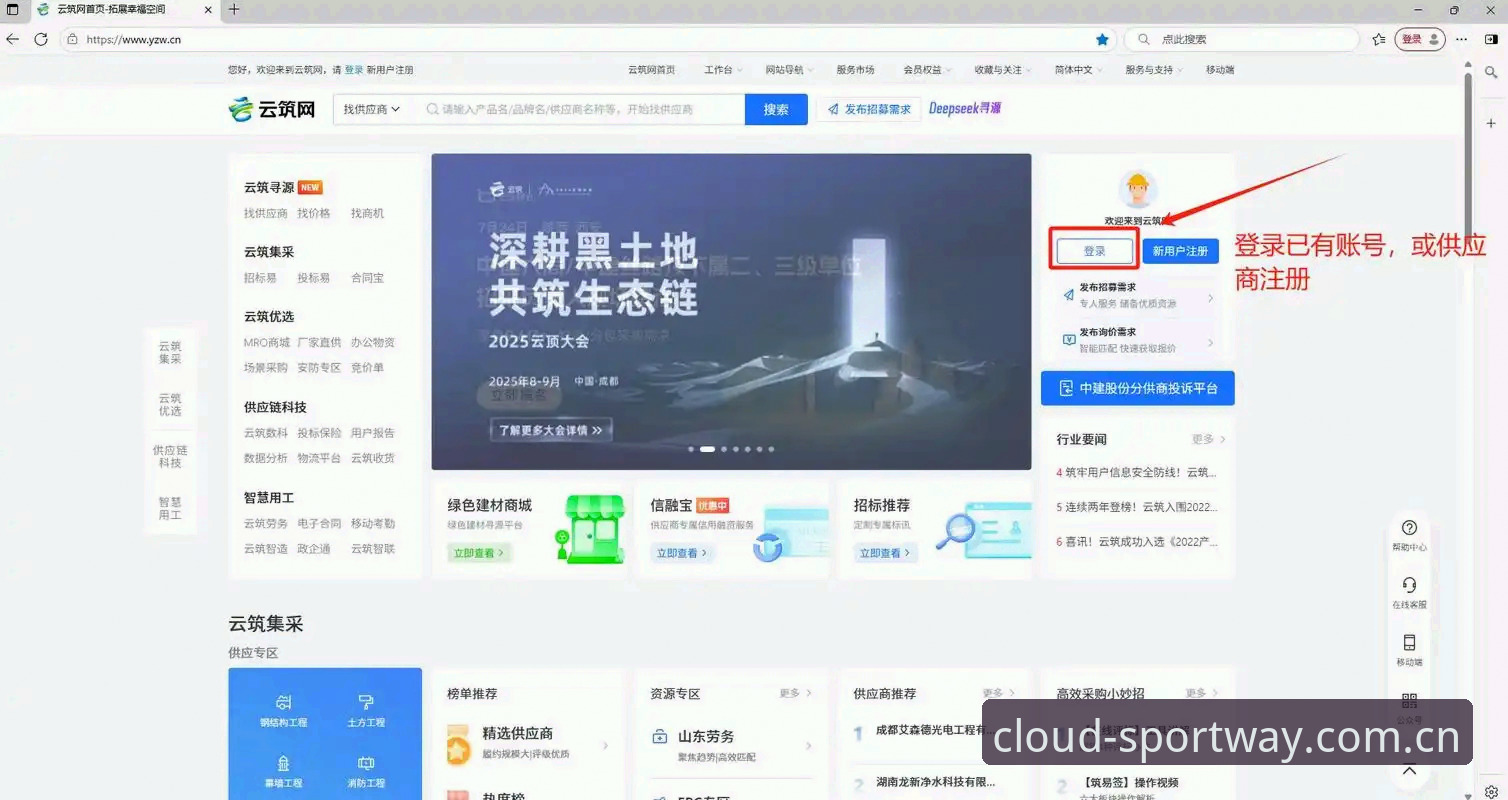The image size is (1508, 800).
Task: Open a new browser tab with plus icon
Action: tap(234, 10)
